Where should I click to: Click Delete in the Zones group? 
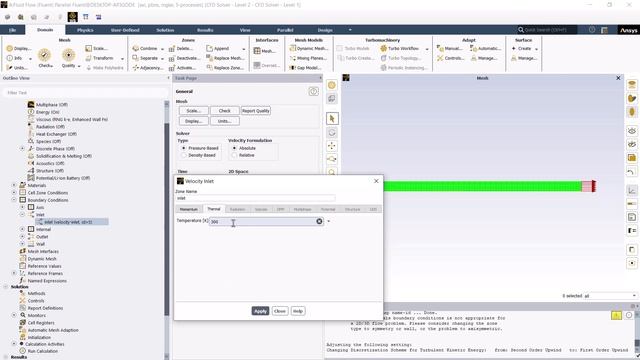pos(182,49)
